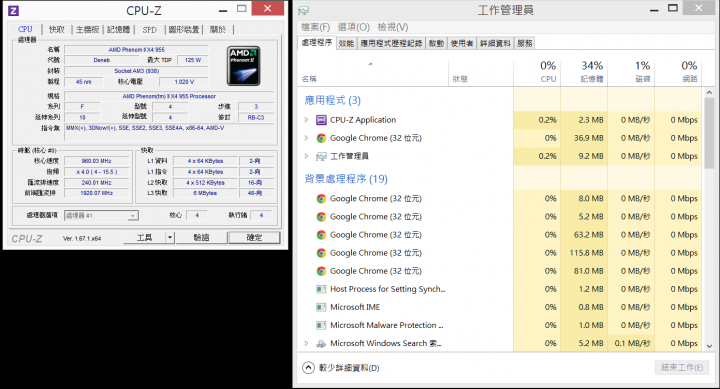Click the Chrome icon in the 8.0 MB row
This screenshot has height=389, width=720.
[321, 198]
